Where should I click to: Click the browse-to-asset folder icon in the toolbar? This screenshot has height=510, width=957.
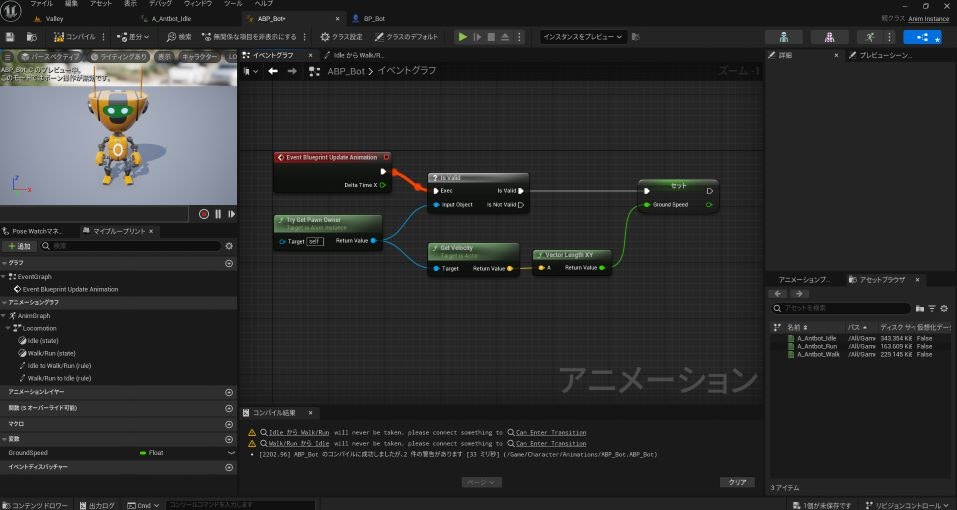tap(32, 37)
